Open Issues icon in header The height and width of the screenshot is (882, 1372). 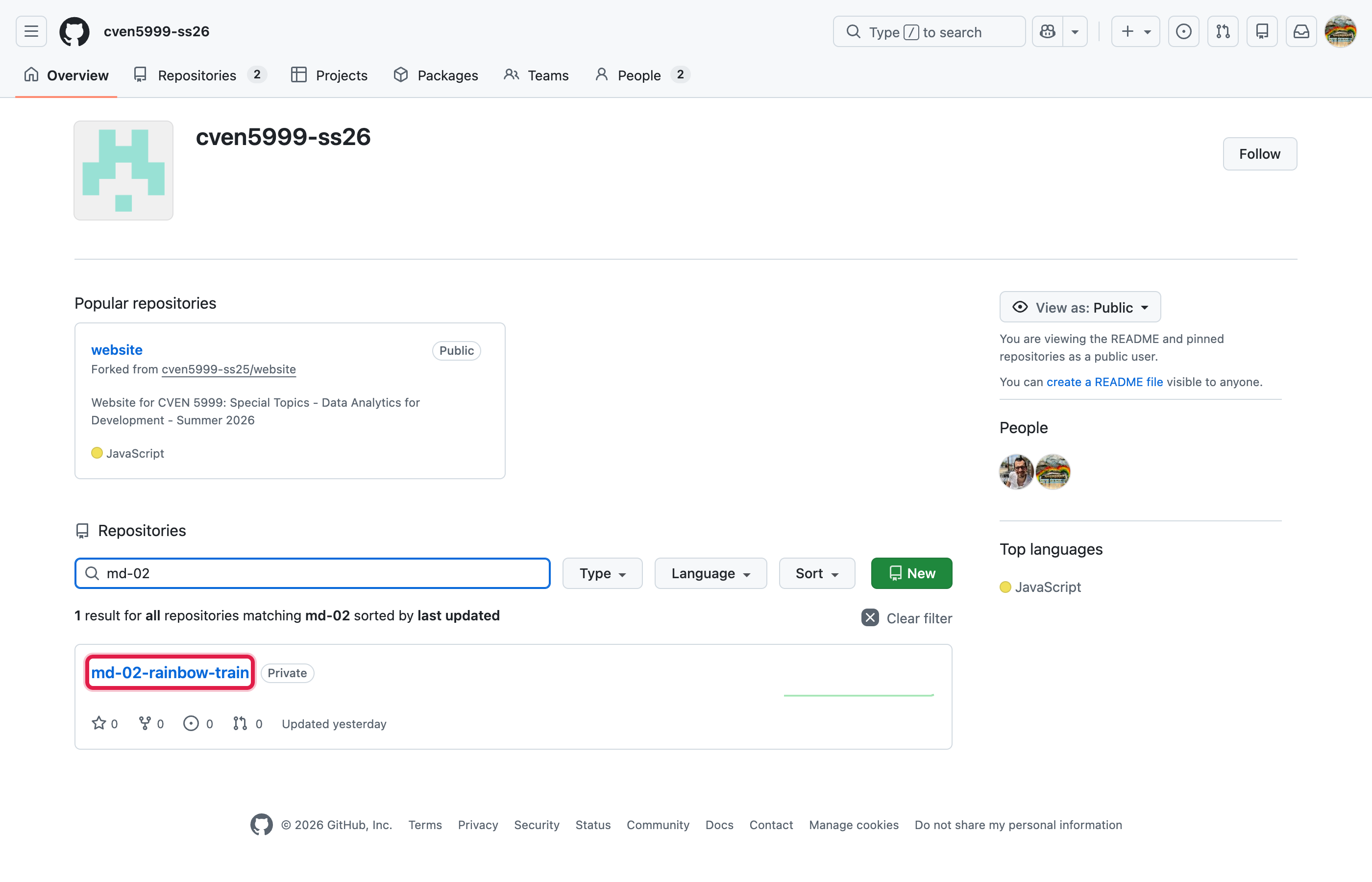tap(1184, 31)
